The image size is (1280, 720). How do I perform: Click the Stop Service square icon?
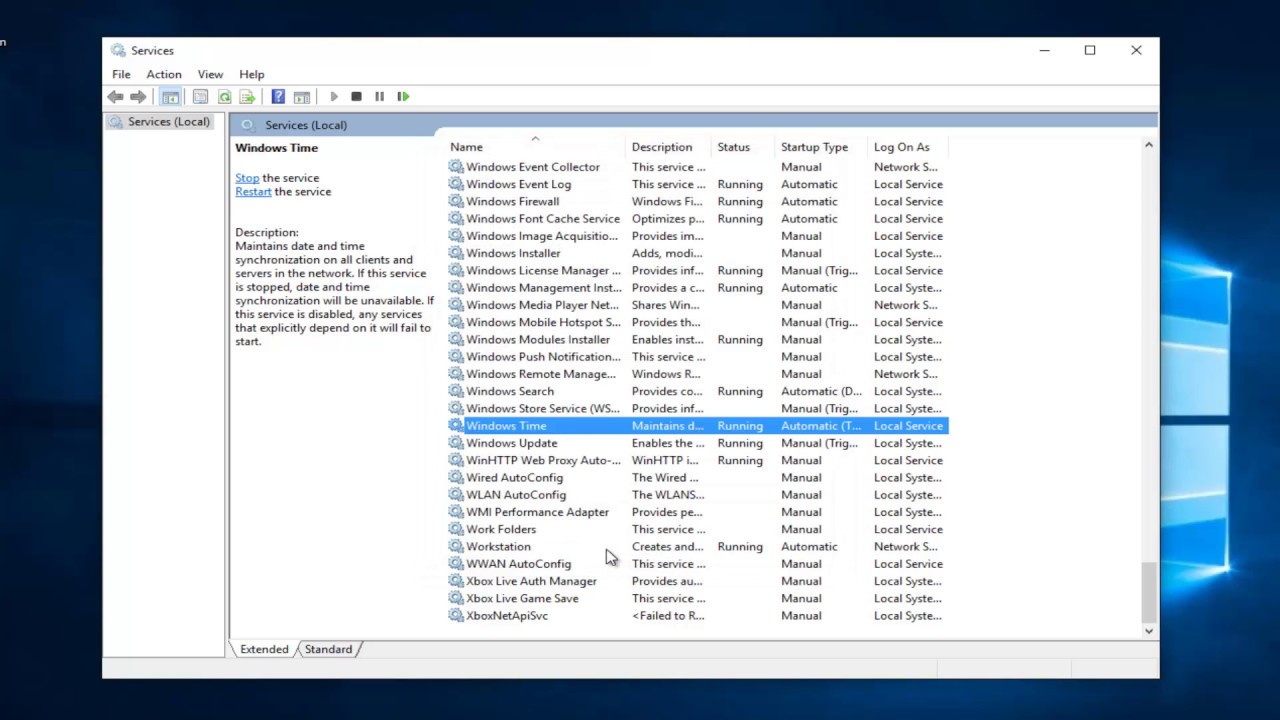pyautogui.click(x=356, y=97)
